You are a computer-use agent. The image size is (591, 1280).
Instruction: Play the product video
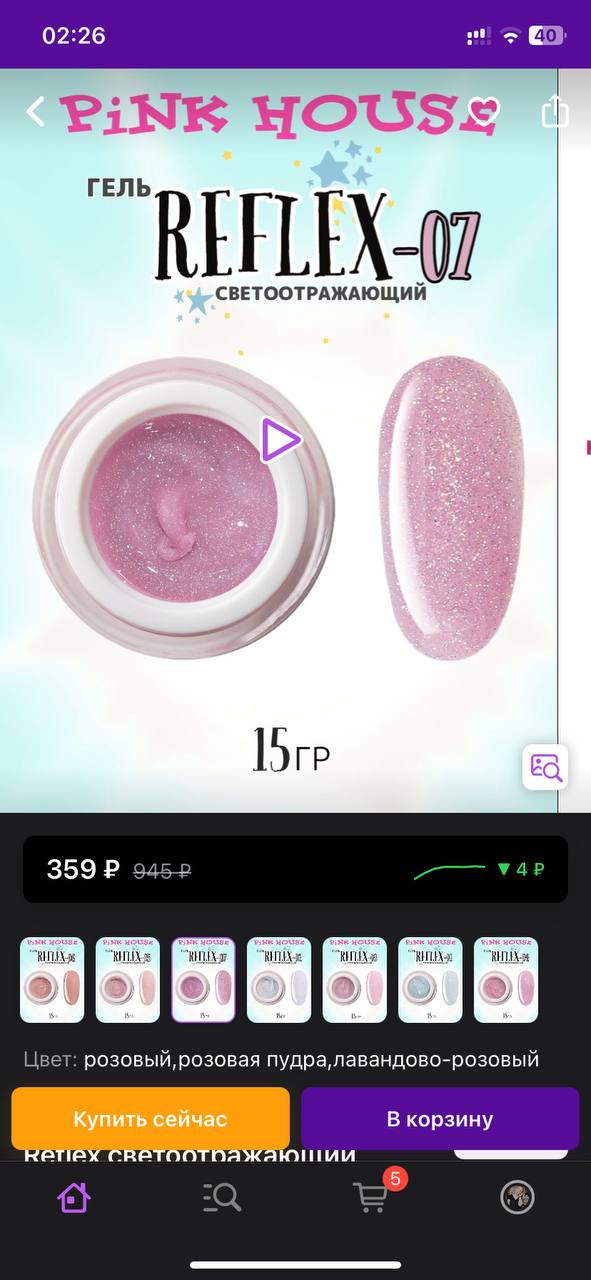280,440
